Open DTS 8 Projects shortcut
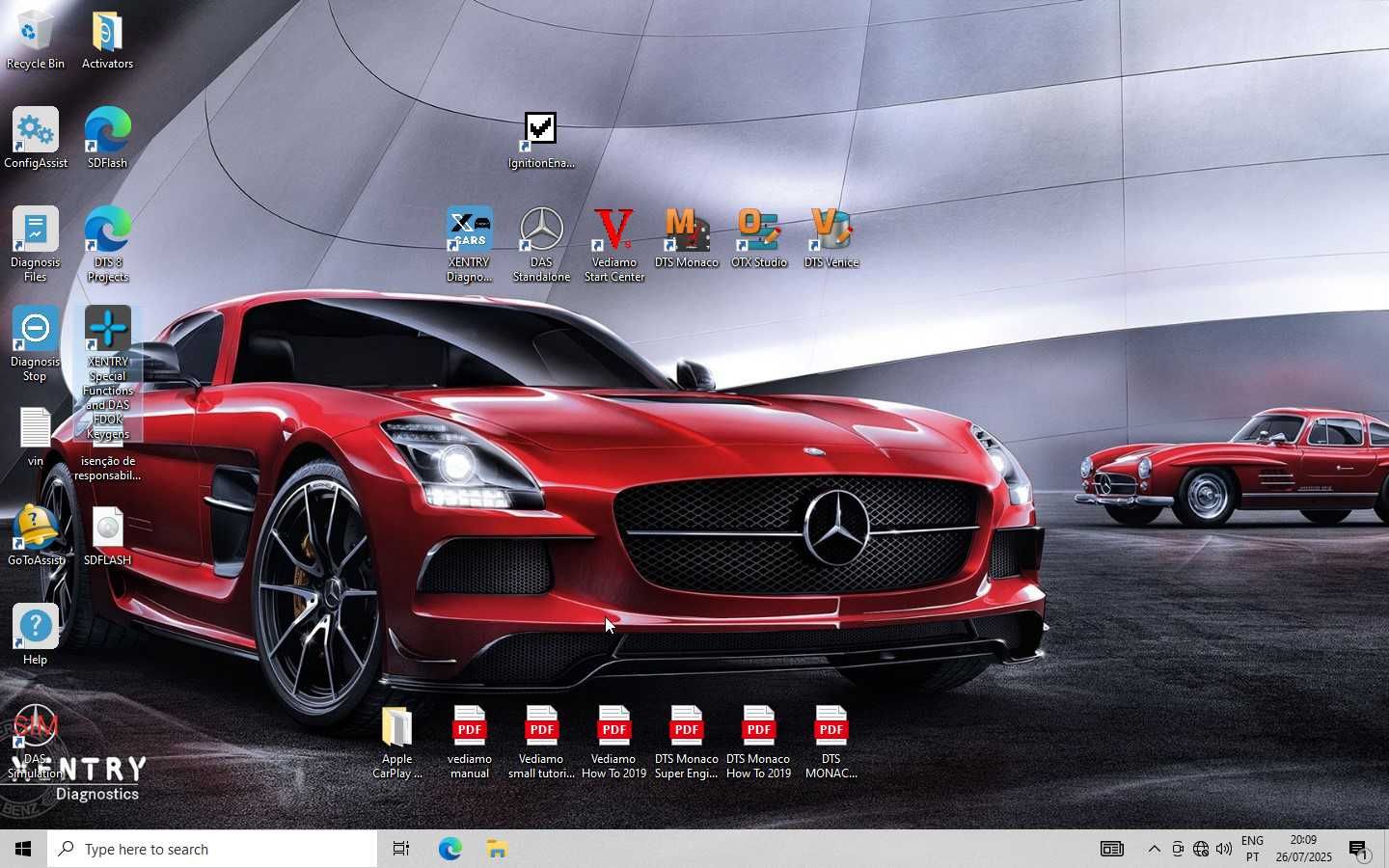Screen dimensions: 1389x868 [x=107, y=245]
